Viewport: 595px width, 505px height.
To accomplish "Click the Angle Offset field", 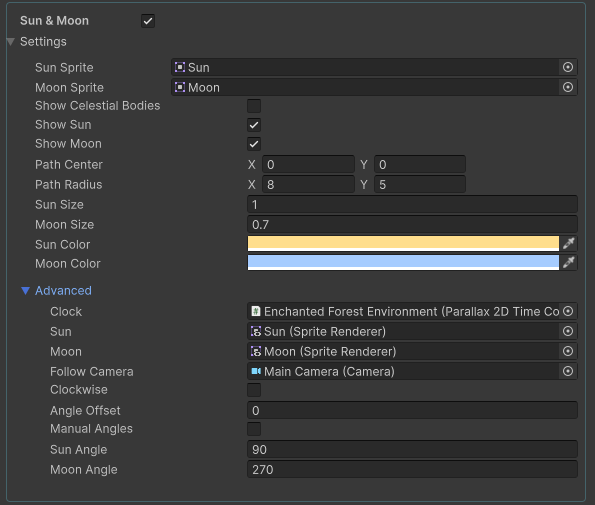I will tap(412, 411).
